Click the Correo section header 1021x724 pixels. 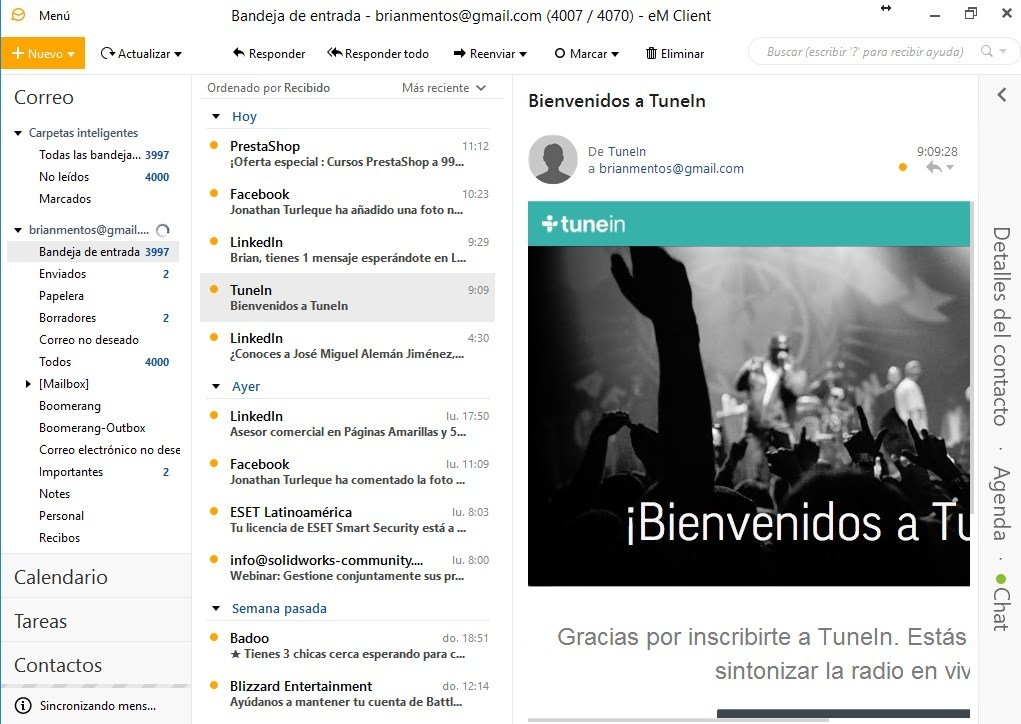(x=44, y=98)
